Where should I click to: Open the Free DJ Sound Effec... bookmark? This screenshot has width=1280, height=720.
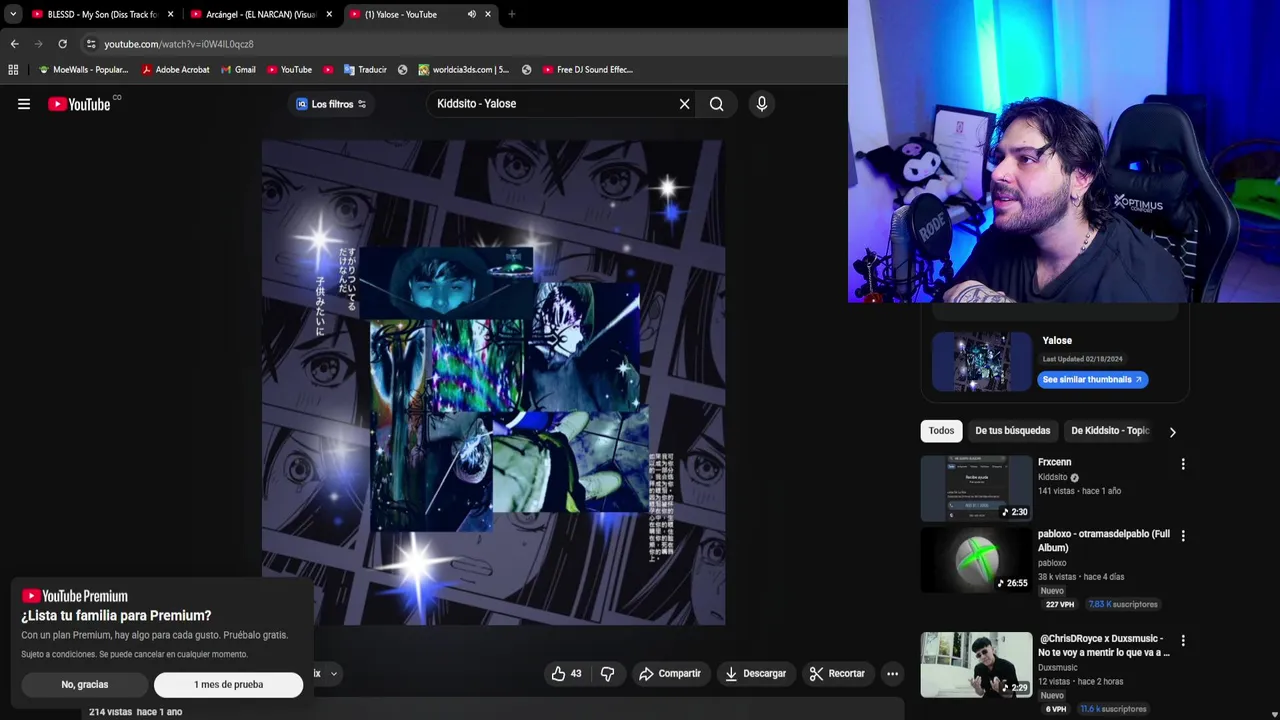588,70
